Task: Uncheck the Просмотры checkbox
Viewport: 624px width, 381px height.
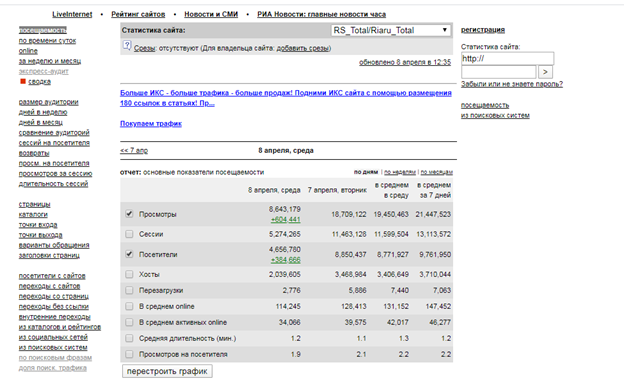Action: click(129, 214)
